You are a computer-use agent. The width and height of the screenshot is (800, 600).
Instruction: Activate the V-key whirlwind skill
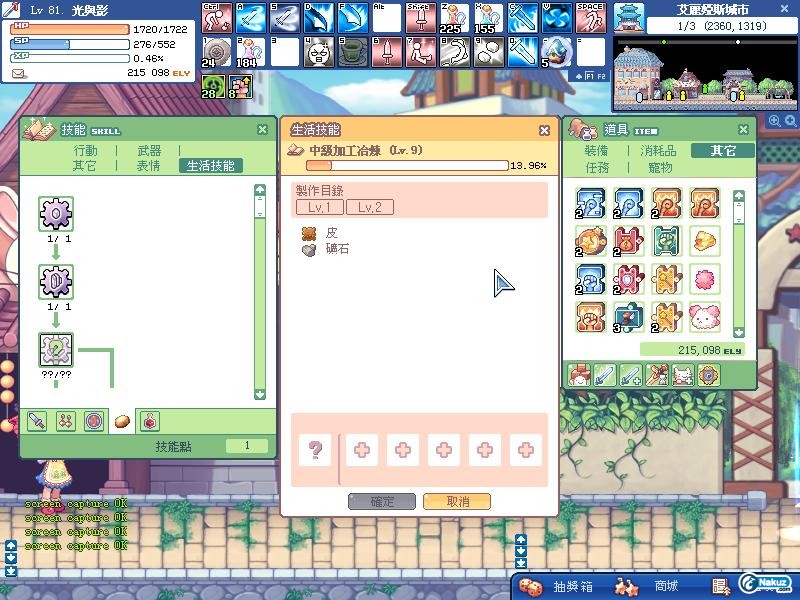coord(557,18)
